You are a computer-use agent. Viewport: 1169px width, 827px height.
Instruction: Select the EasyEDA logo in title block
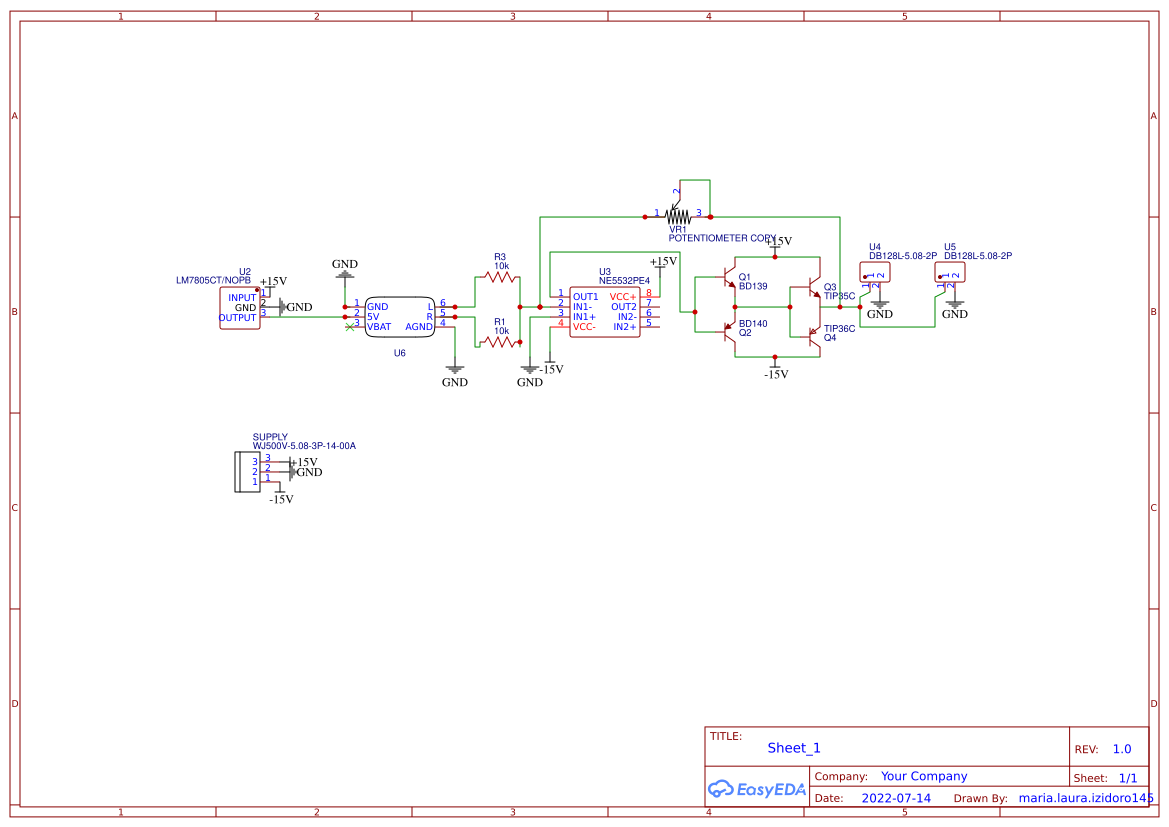(x=756, y=789)
